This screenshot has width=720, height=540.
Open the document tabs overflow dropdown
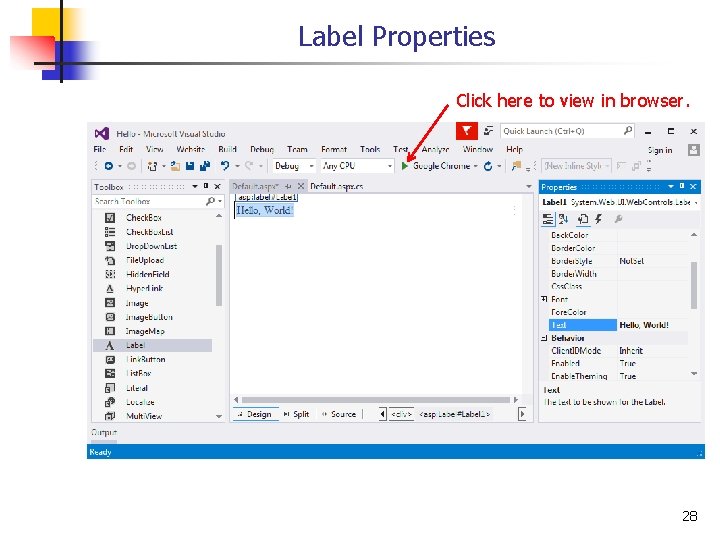(x=529, y=186)
